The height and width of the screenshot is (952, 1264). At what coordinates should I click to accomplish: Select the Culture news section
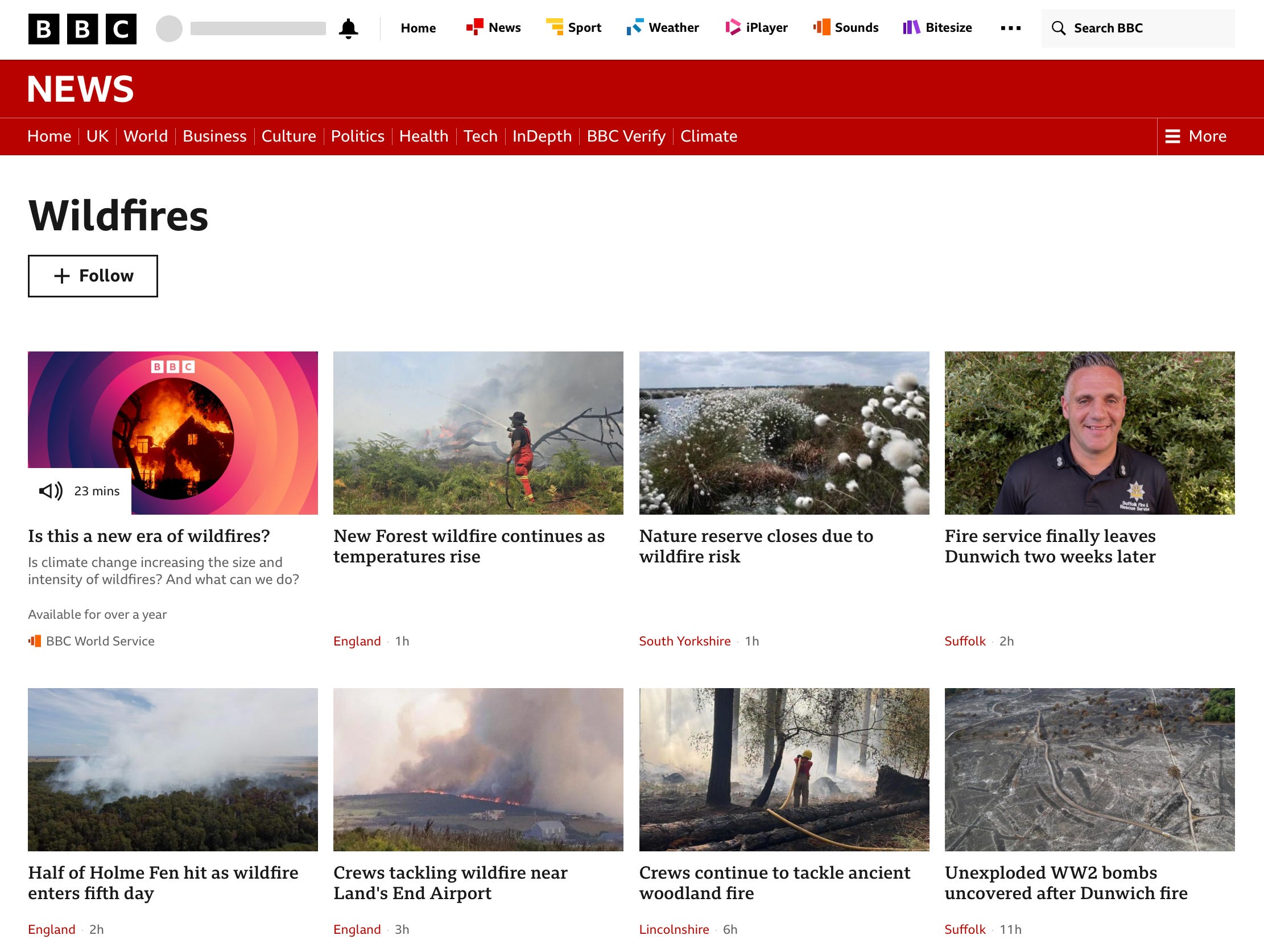(288, 136)
